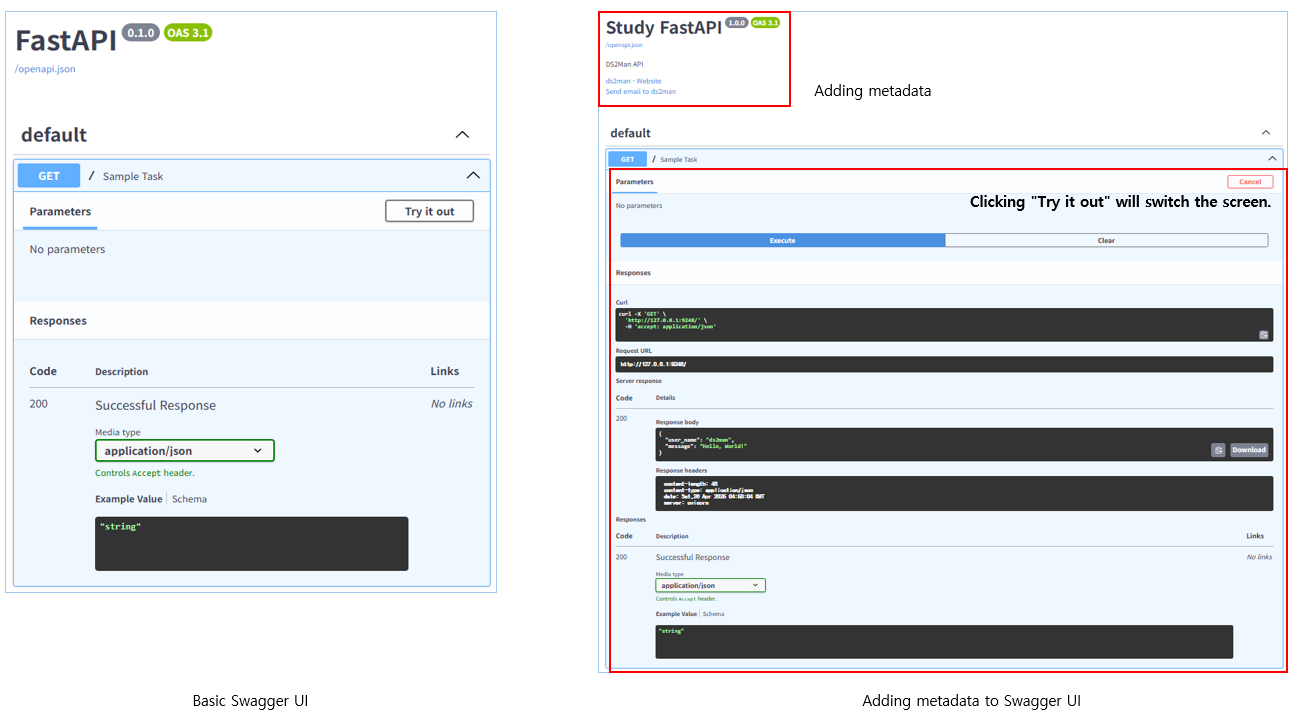Copy the curl command in Study FastAPI page
The height and width of the screenshot is (714, 1293).
point(1263,335)
